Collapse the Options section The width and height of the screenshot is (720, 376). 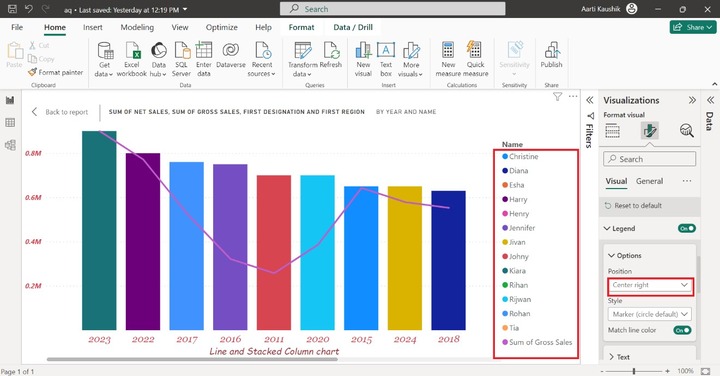(612, 255)
